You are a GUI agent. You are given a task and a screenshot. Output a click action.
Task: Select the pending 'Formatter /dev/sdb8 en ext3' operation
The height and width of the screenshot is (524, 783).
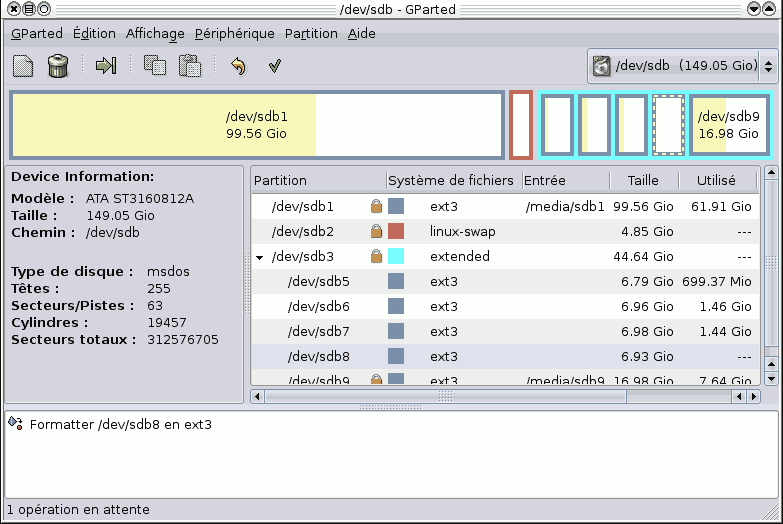[x=120, y=425]
